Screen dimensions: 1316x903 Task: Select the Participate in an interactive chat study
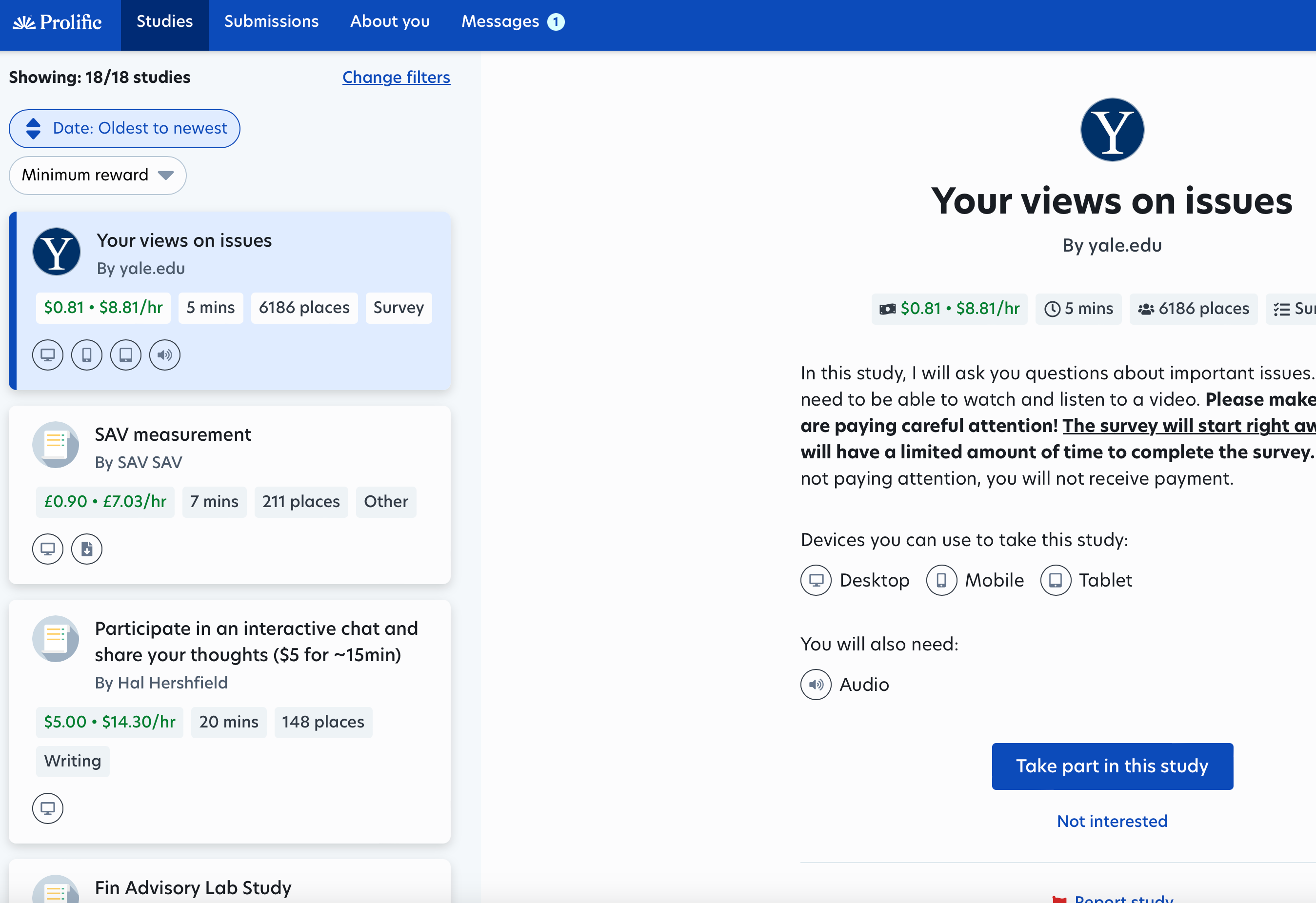point(256,642)
